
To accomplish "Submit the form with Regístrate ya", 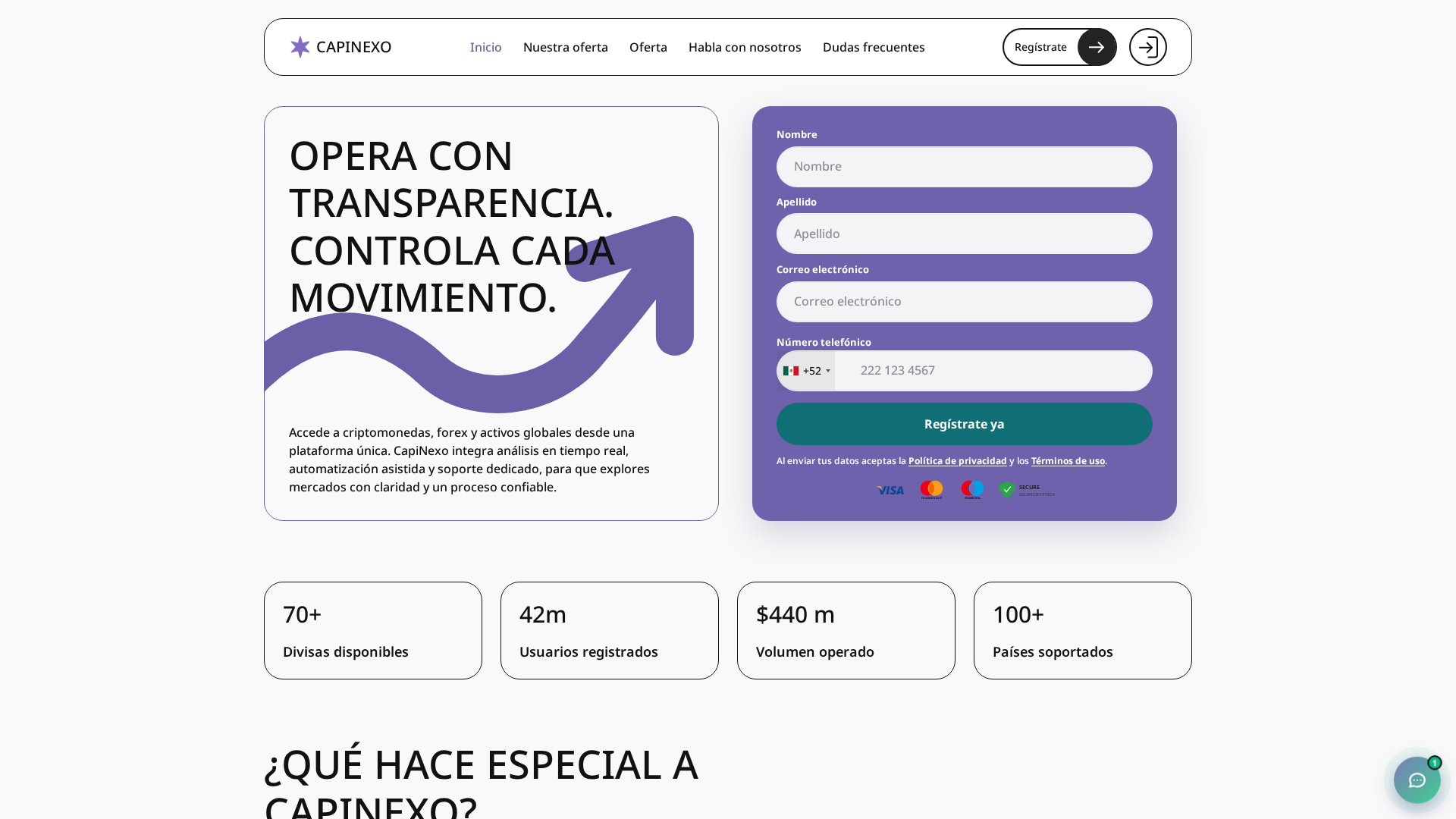I will coord(965,424).
